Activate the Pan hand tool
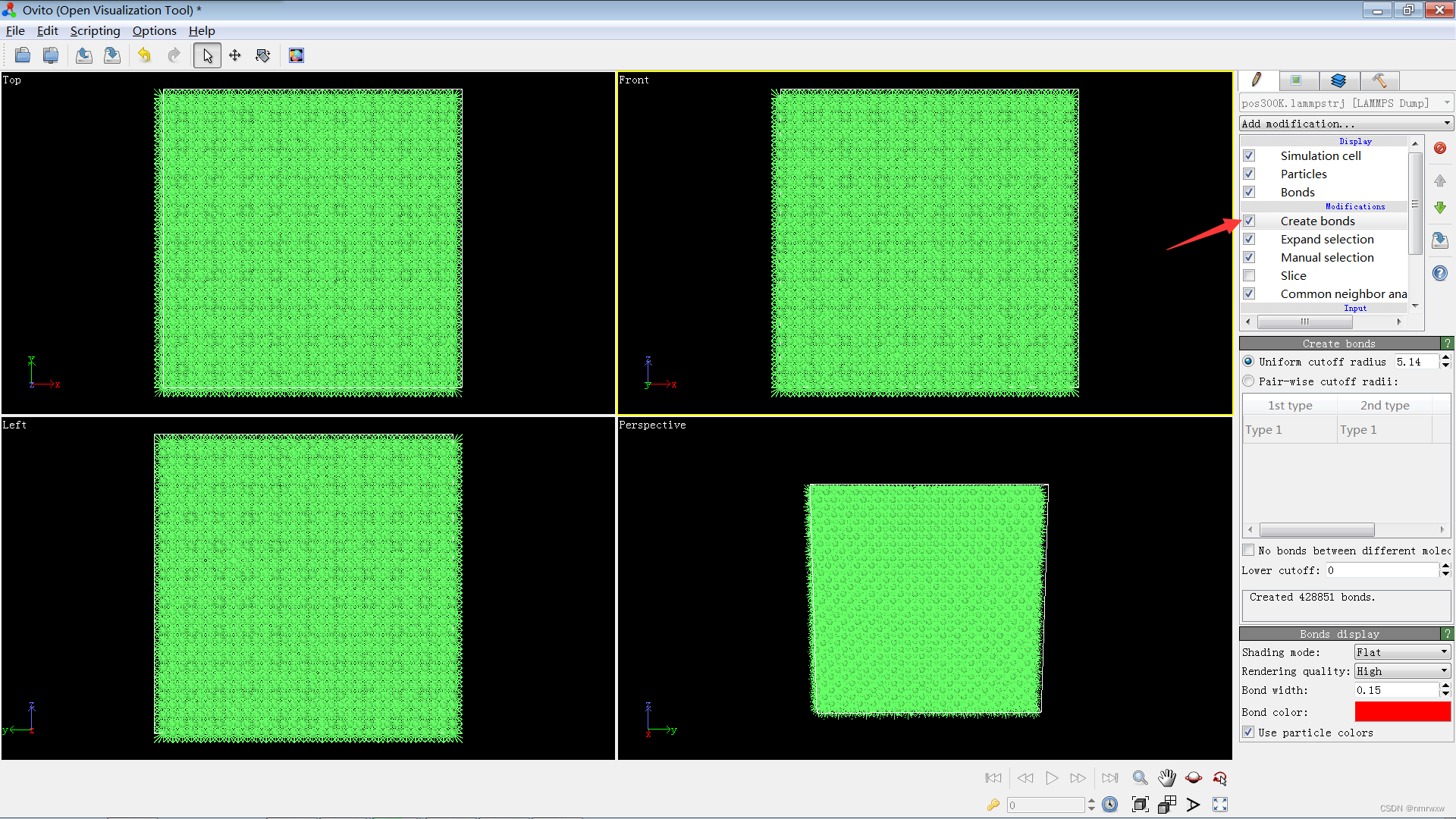Screen dimensions: 1456x819 coord(1166,778)
